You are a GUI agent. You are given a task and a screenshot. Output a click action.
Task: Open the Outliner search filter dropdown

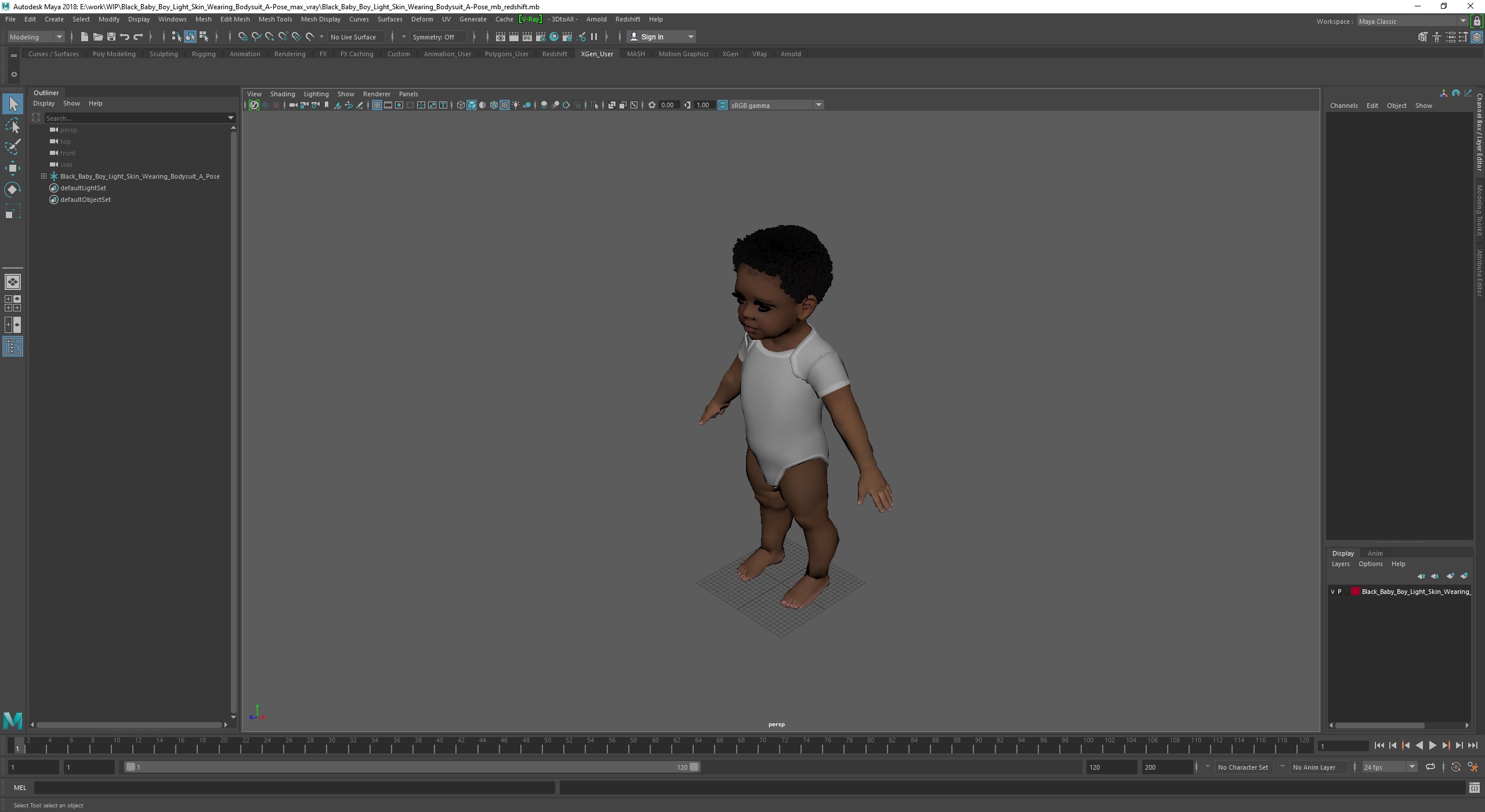click(x=231, y=118)
